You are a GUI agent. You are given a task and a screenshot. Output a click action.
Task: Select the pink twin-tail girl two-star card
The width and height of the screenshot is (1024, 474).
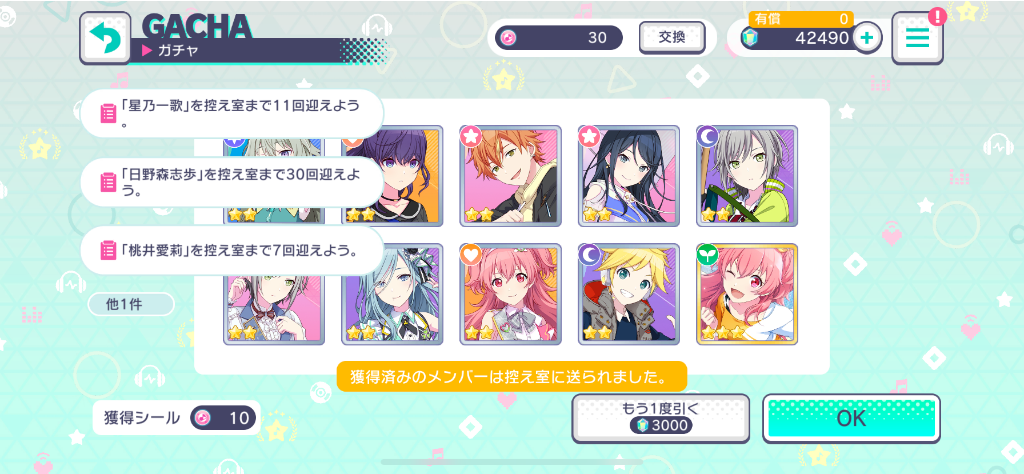(511, 294)
